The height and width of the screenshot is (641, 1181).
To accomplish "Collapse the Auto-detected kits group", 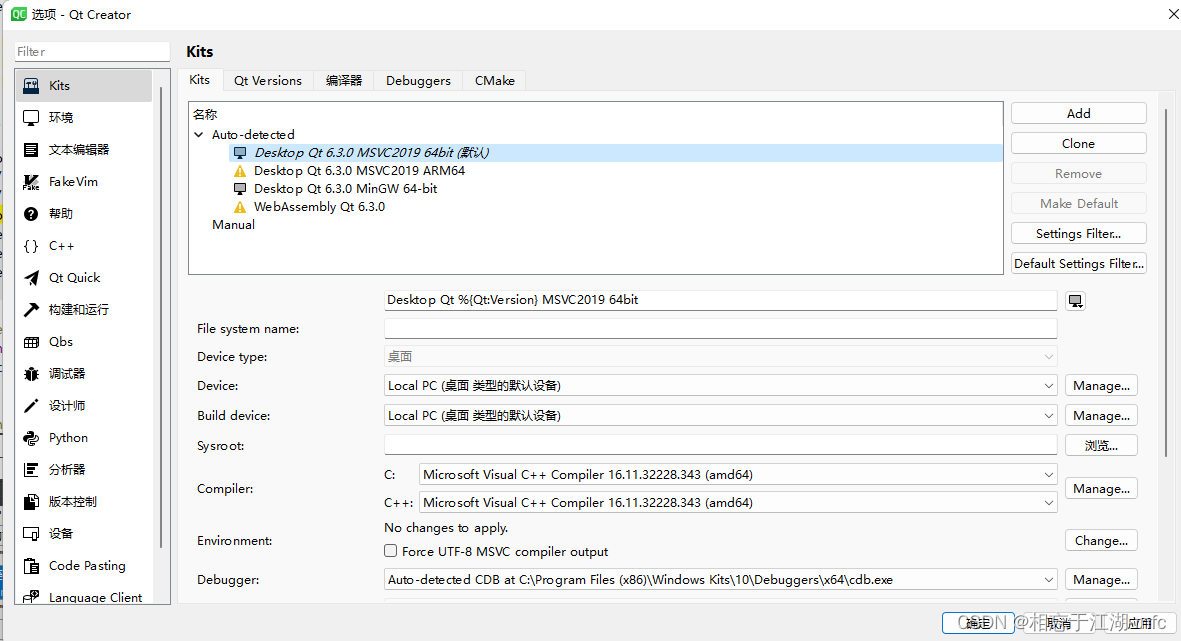I will [198, 134].
